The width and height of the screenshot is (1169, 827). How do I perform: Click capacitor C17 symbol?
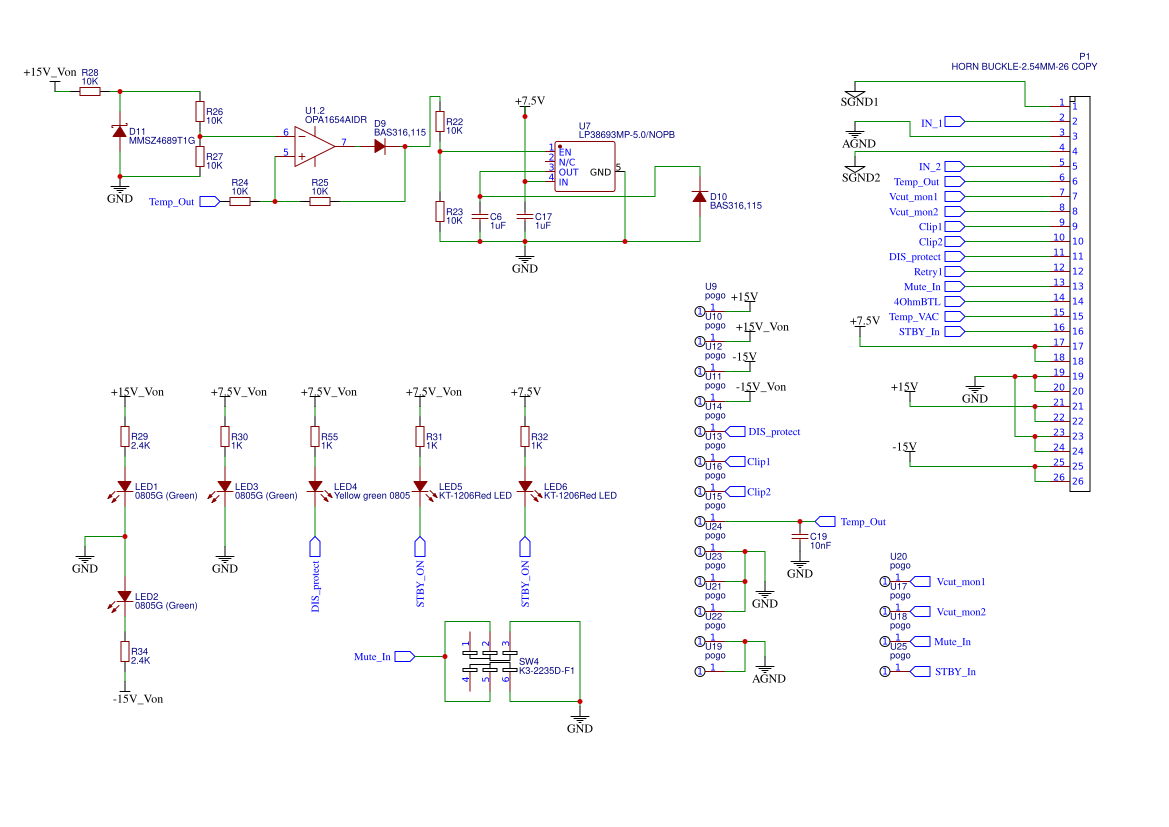[525, 217]
